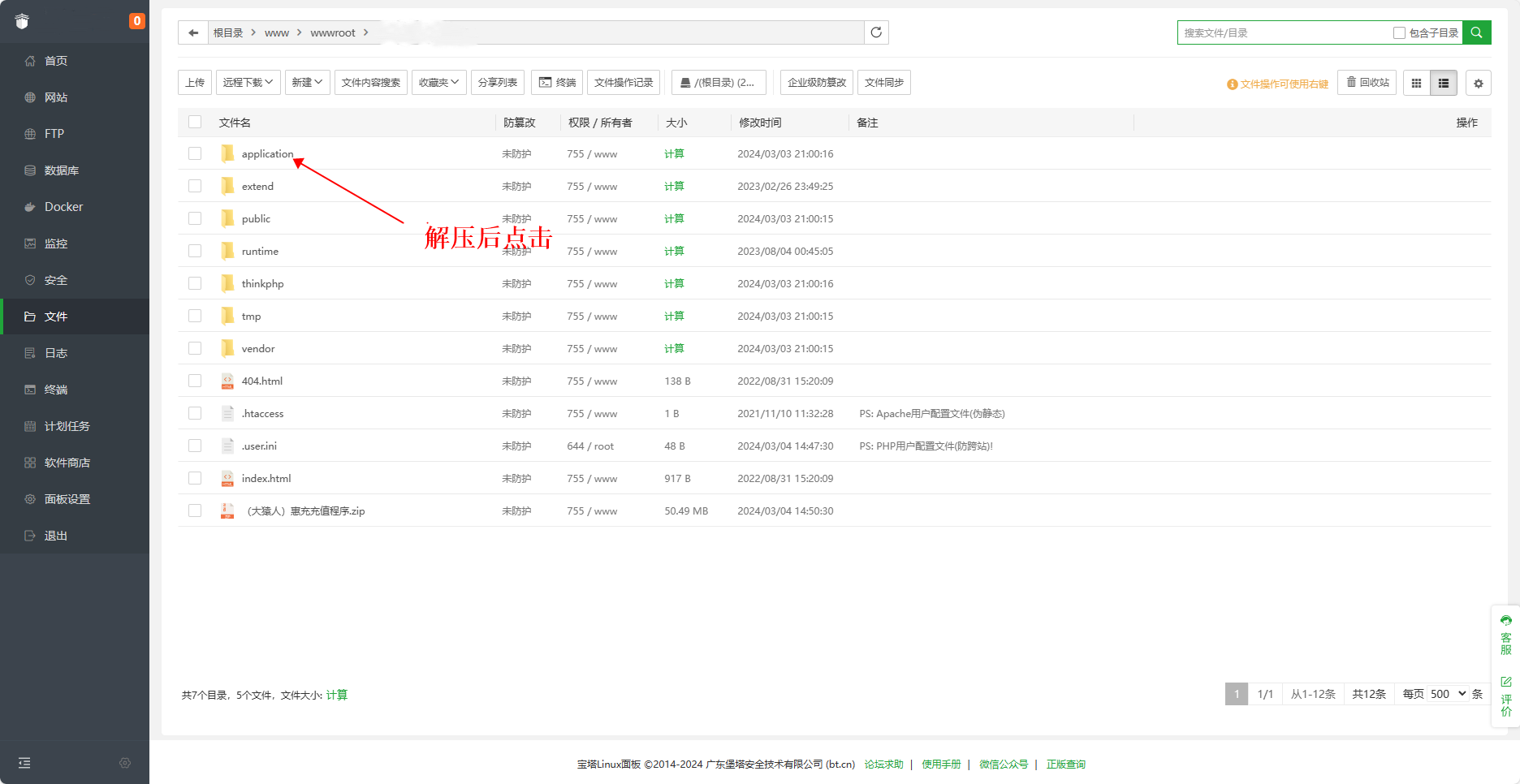Open Docker section in sidebar
Viewport: 1520px width, 784px height.
click(x=63, y=207)
